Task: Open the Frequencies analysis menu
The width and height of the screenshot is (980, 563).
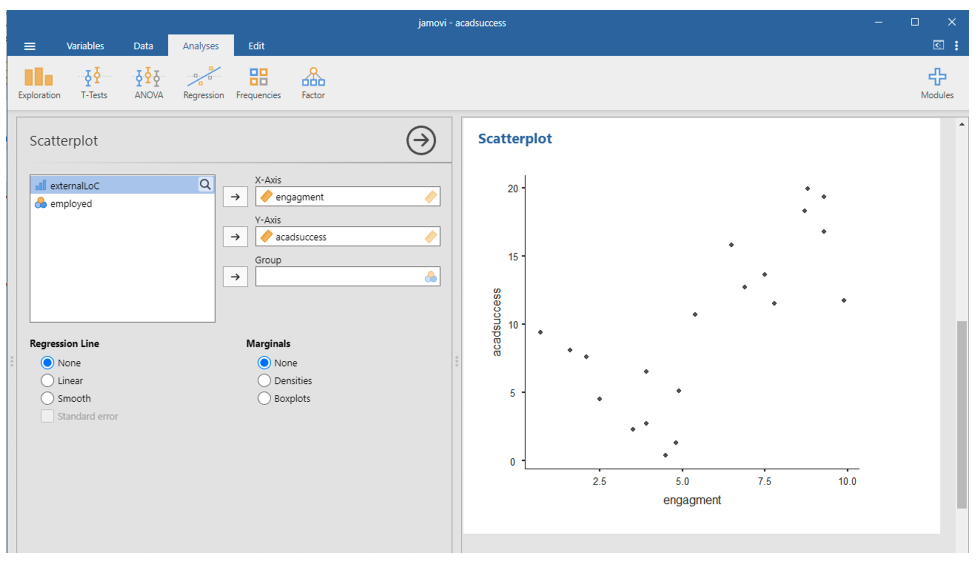Action: click(258, 83)
